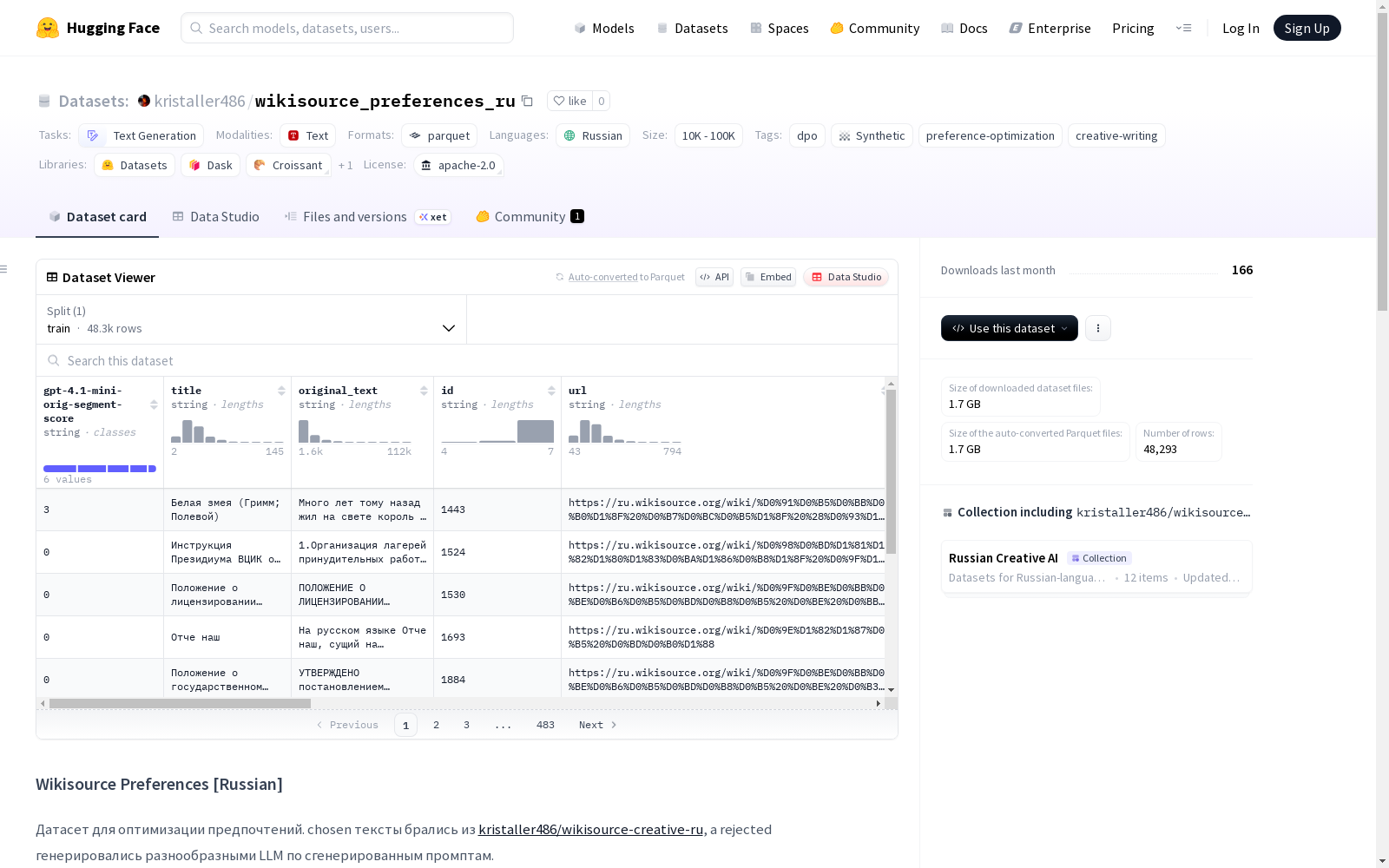Screen dimensions: 1389x868
Task: Open the Croissant library tag
Action: tap(288, 165)
